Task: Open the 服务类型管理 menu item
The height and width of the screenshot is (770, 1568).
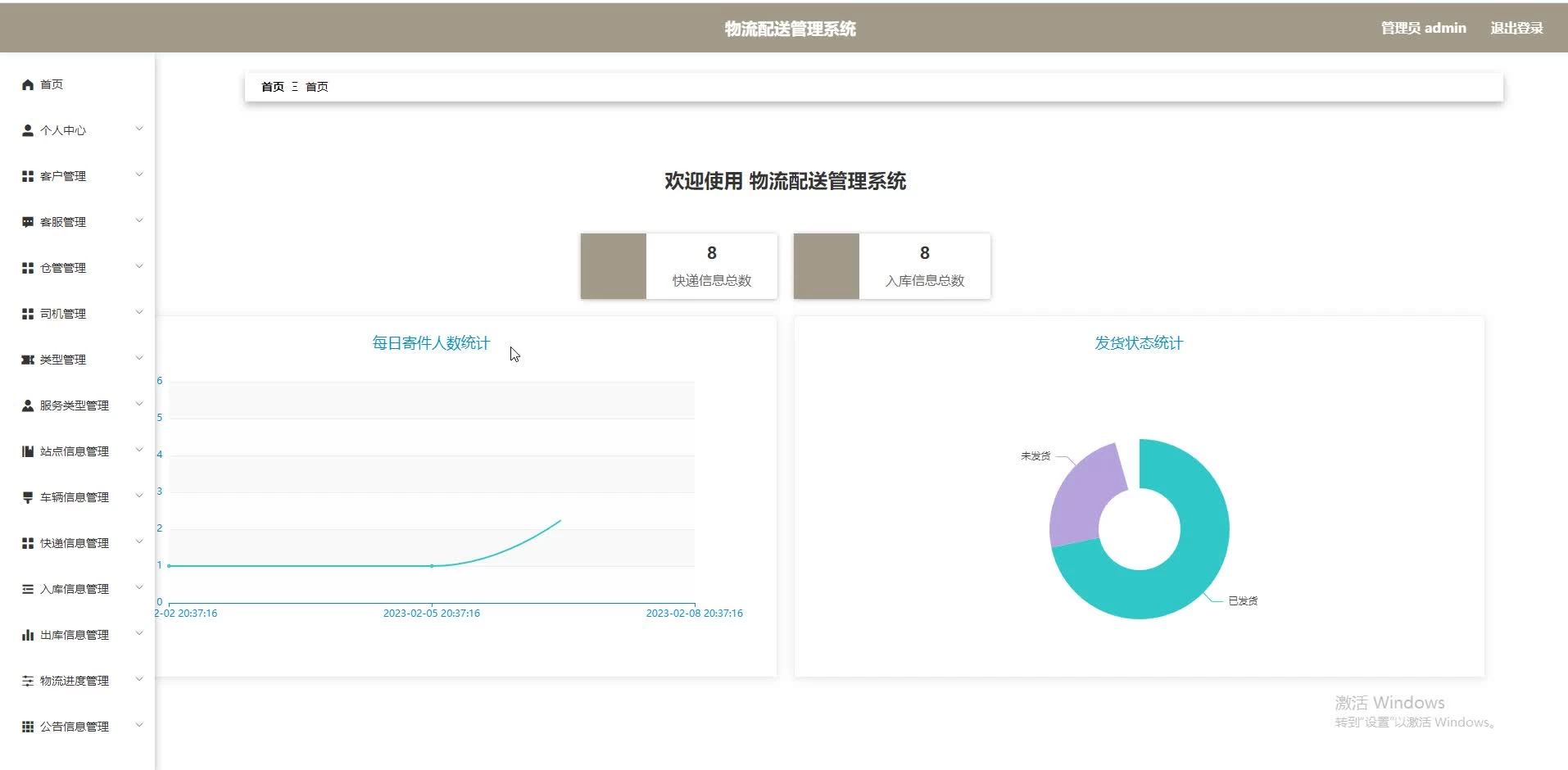Action: (x=74, y=405)
